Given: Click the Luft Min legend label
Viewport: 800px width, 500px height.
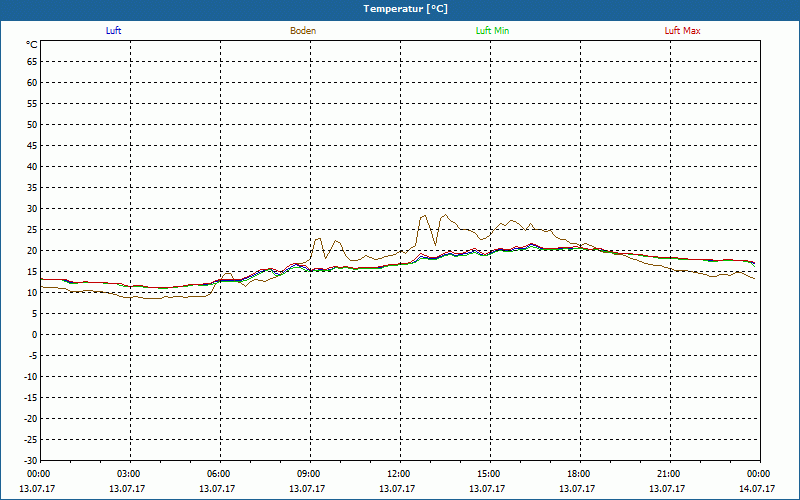Looking at the screenshot, I should [x=492, y=31].
